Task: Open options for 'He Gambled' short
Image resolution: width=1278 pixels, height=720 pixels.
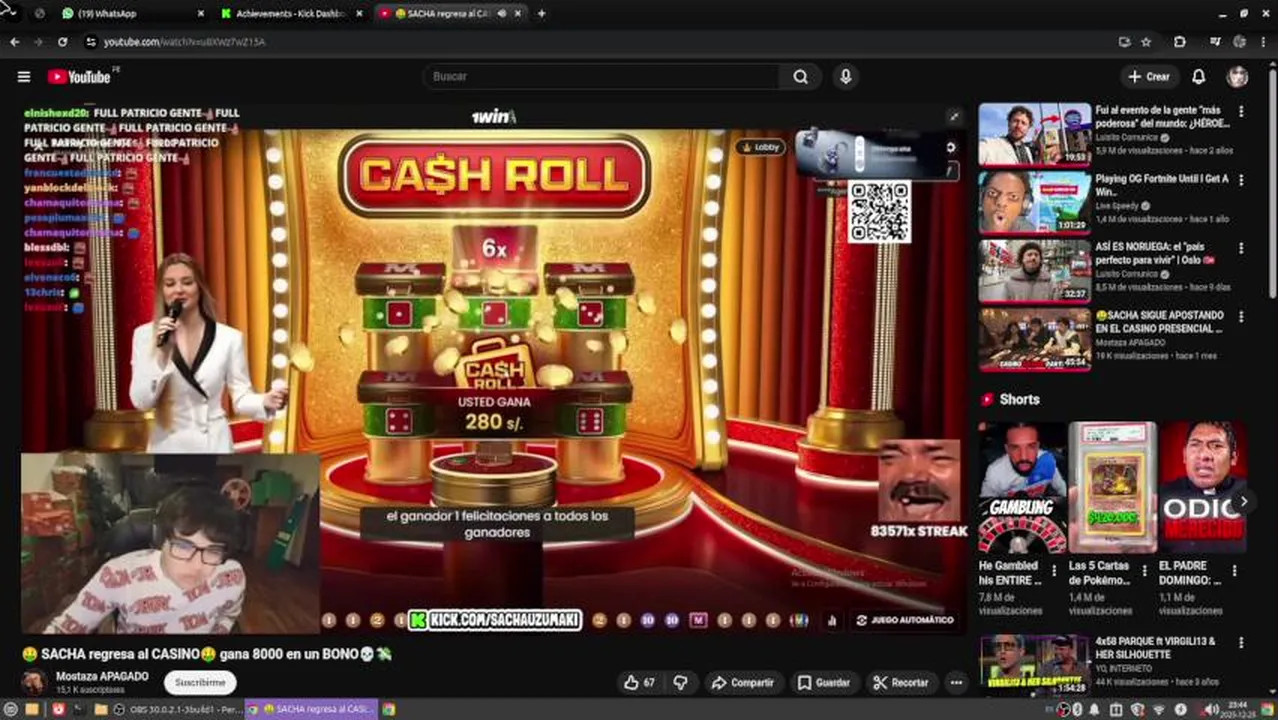Action: 1054,571
